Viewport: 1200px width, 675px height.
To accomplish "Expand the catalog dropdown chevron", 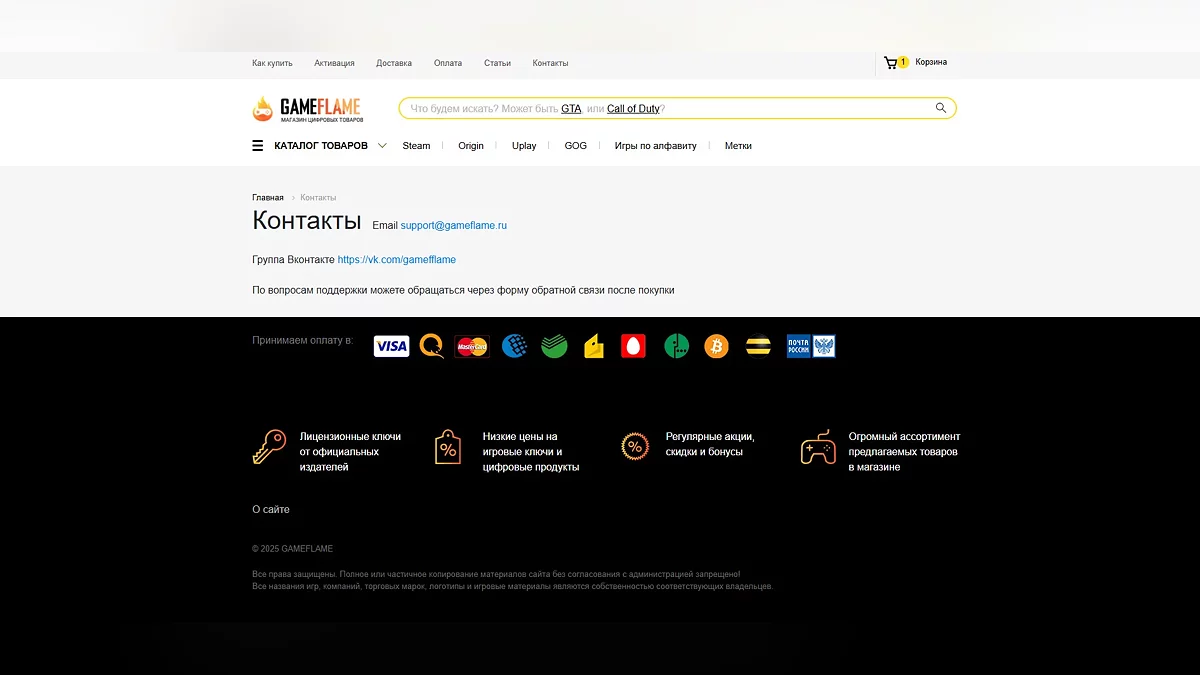I will click(382, 146).
